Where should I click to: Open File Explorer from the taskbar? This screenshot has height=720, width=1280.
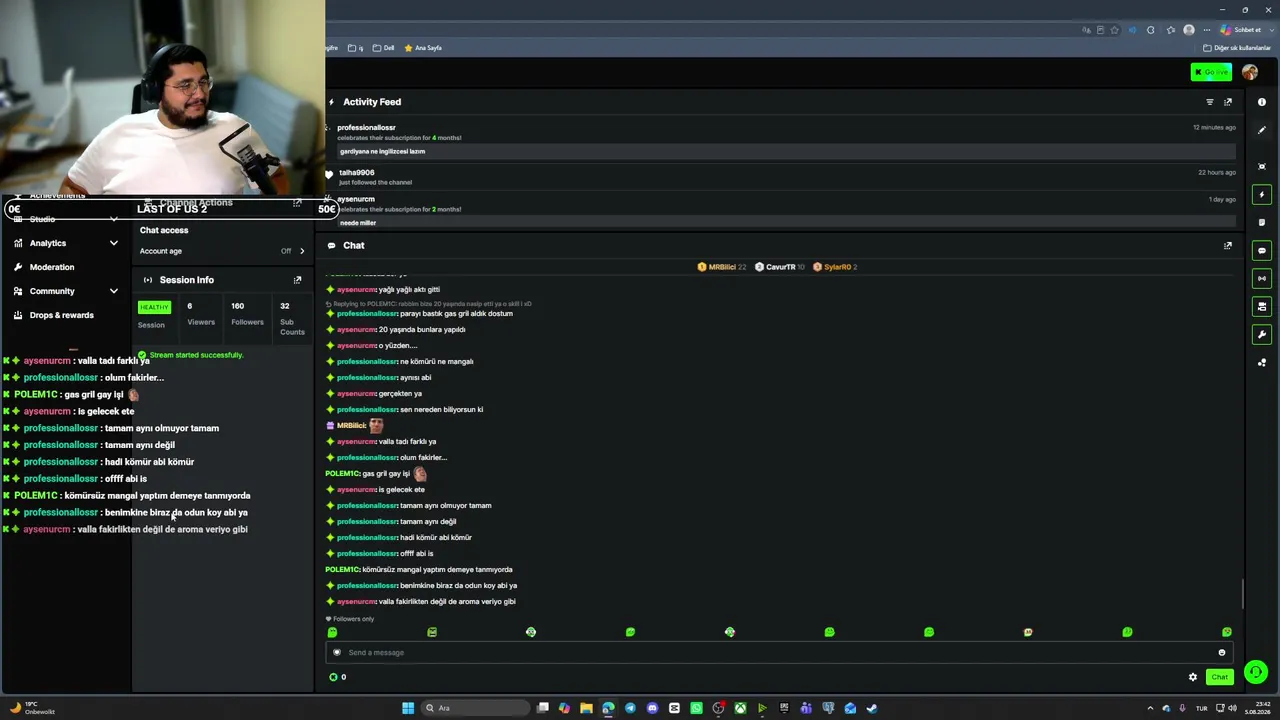[x=586, y=708]
